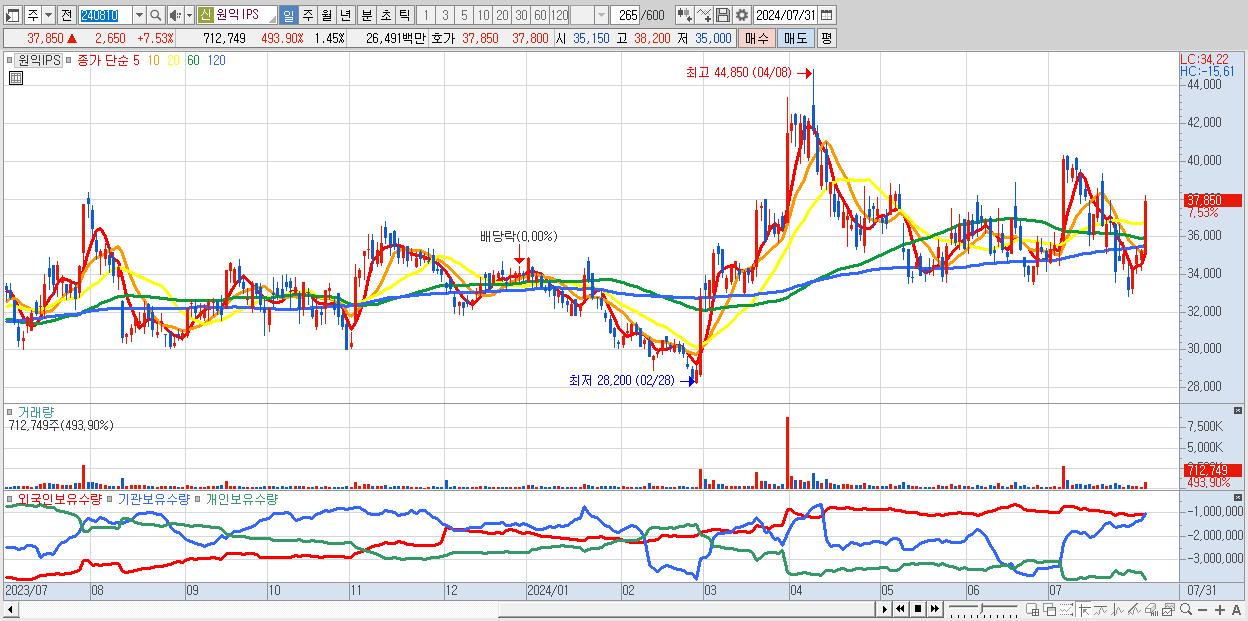Screen dimensions: 1248x621
Task: Open the stock code dropdown arrow
Action: click(x=139, y=15)
